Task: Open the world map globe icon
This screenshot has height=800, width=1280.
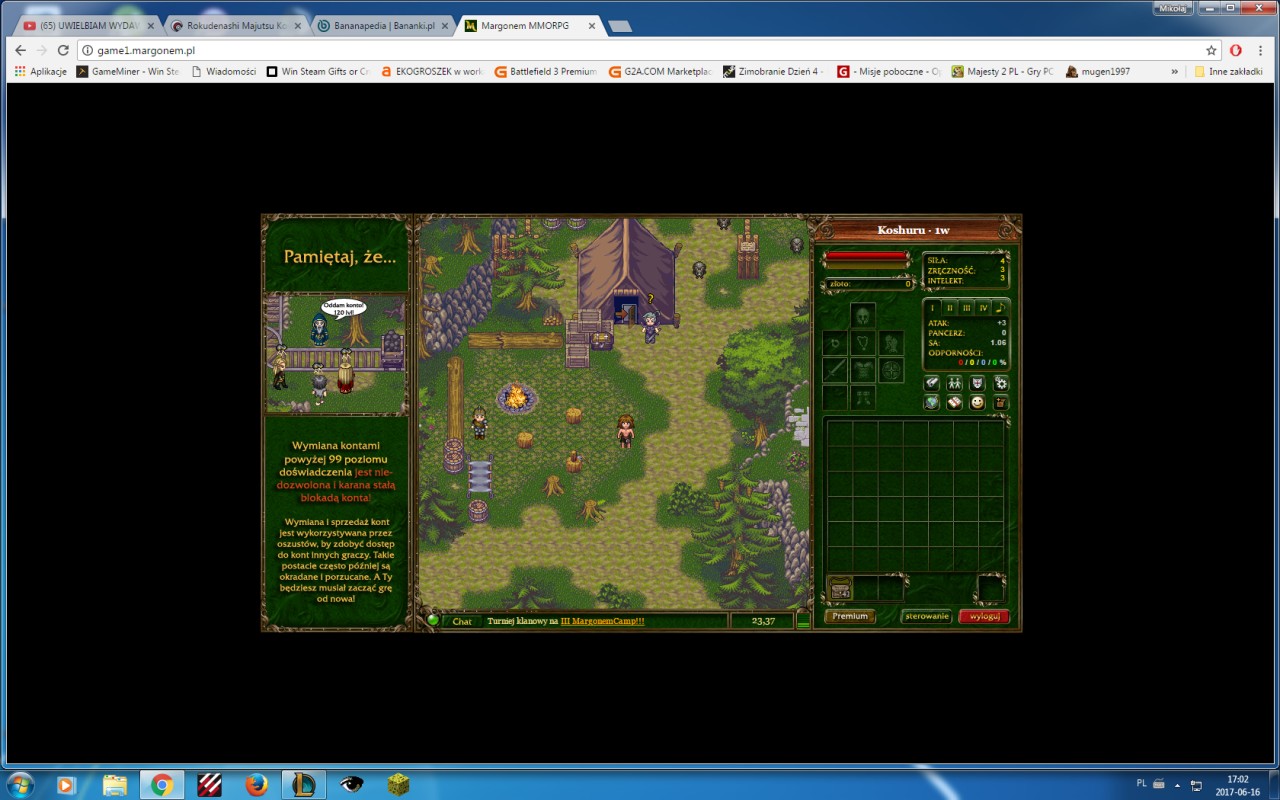Action: (x=932, y=402)
